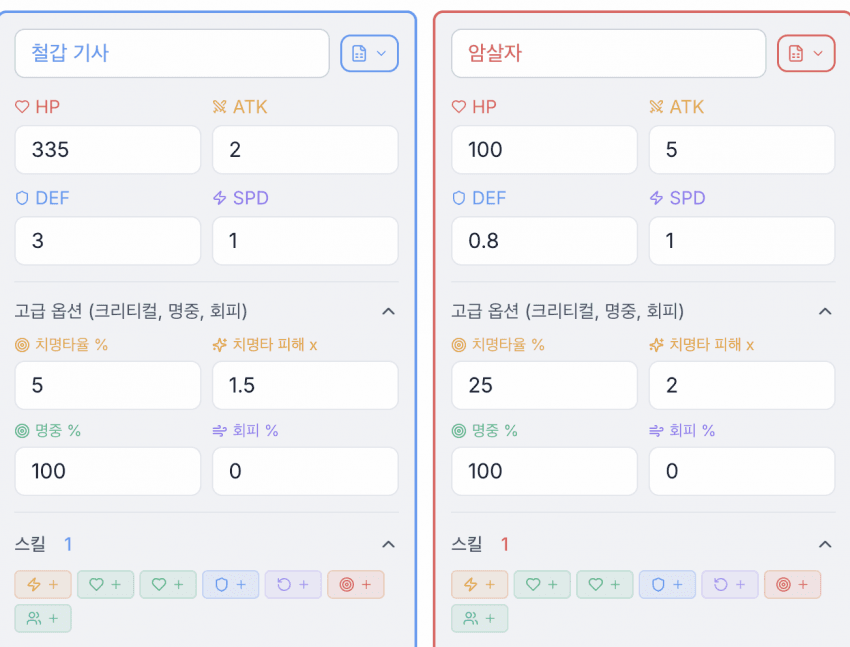
Task: Add the shield skill to 암살자
Action: coord(667,585)
